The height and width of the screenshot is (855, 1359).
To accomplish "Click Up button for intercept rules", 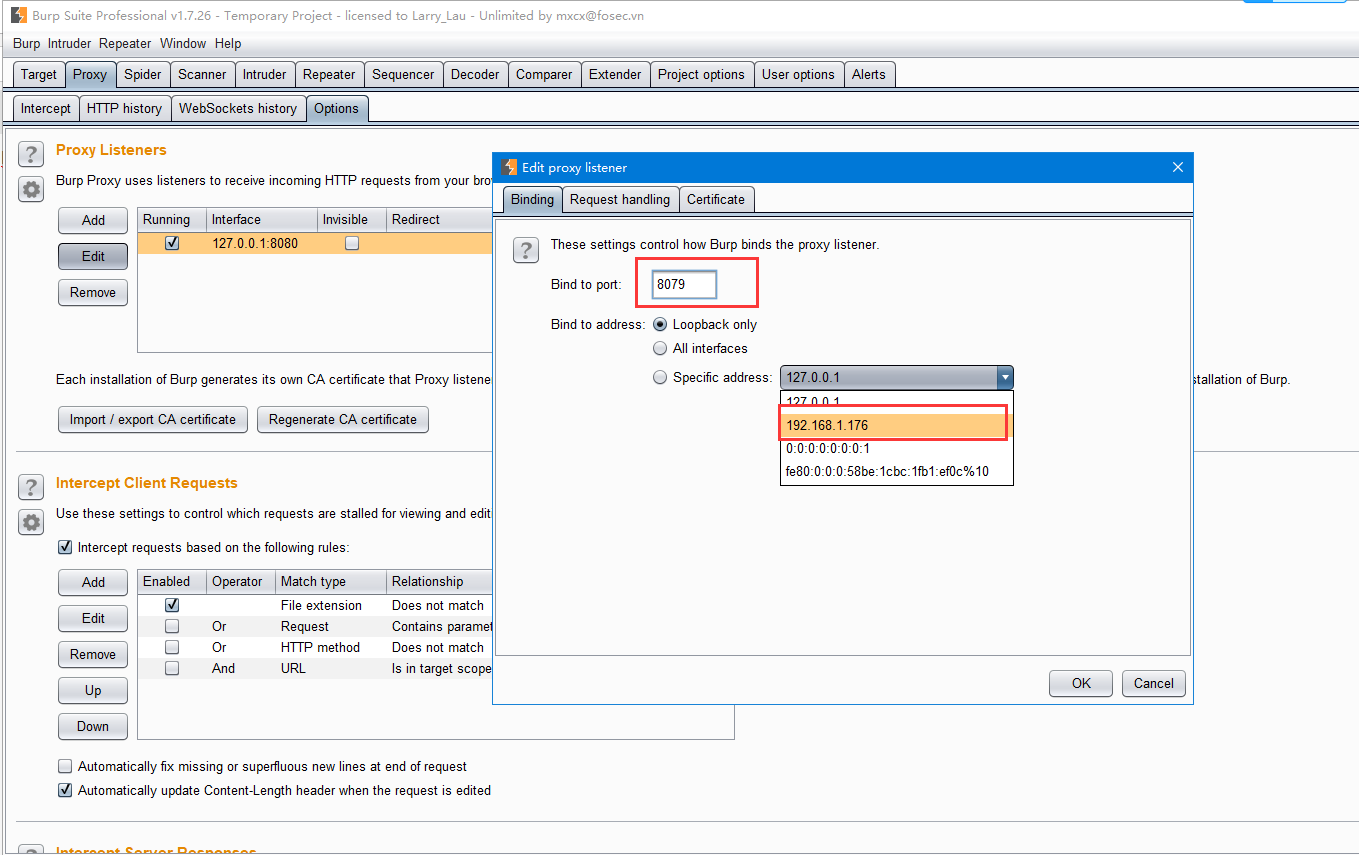I will pyautogui.click(x=93, y=690).
